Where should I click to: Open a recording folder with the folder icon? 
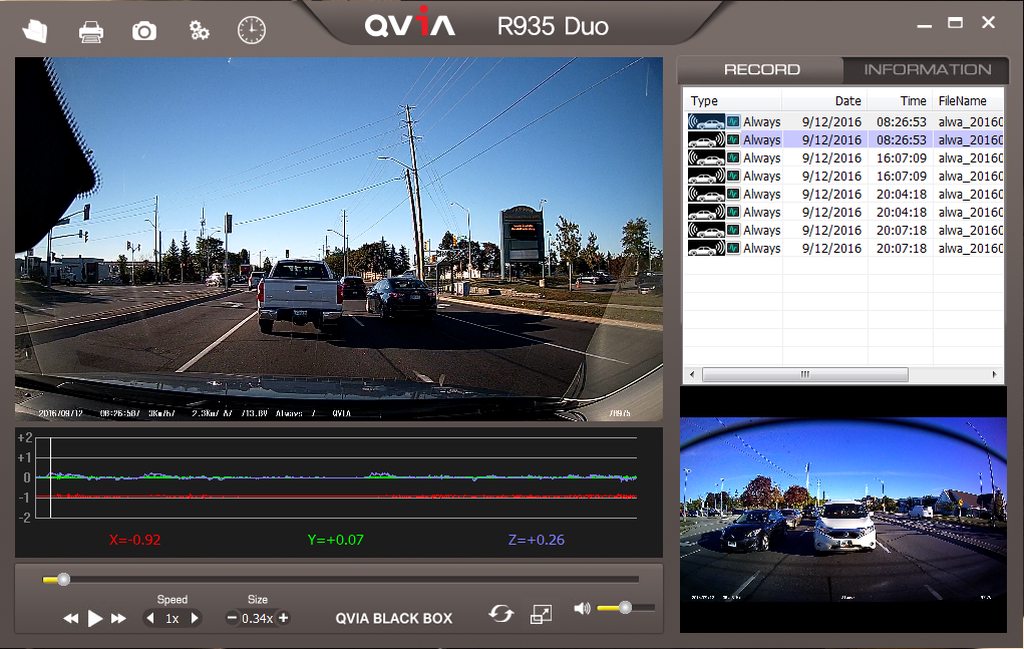[x=35, y=31]
